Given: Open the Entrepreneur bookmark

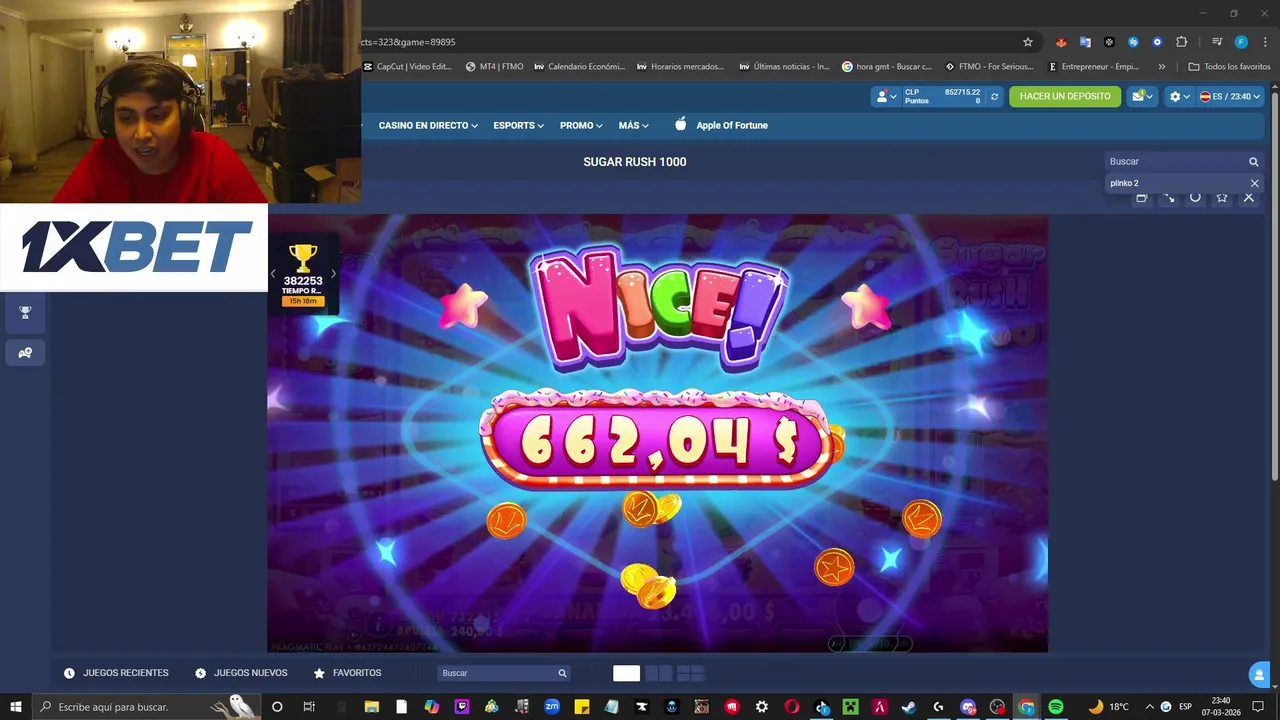Looking at the screenshot, I should 1094,67.
